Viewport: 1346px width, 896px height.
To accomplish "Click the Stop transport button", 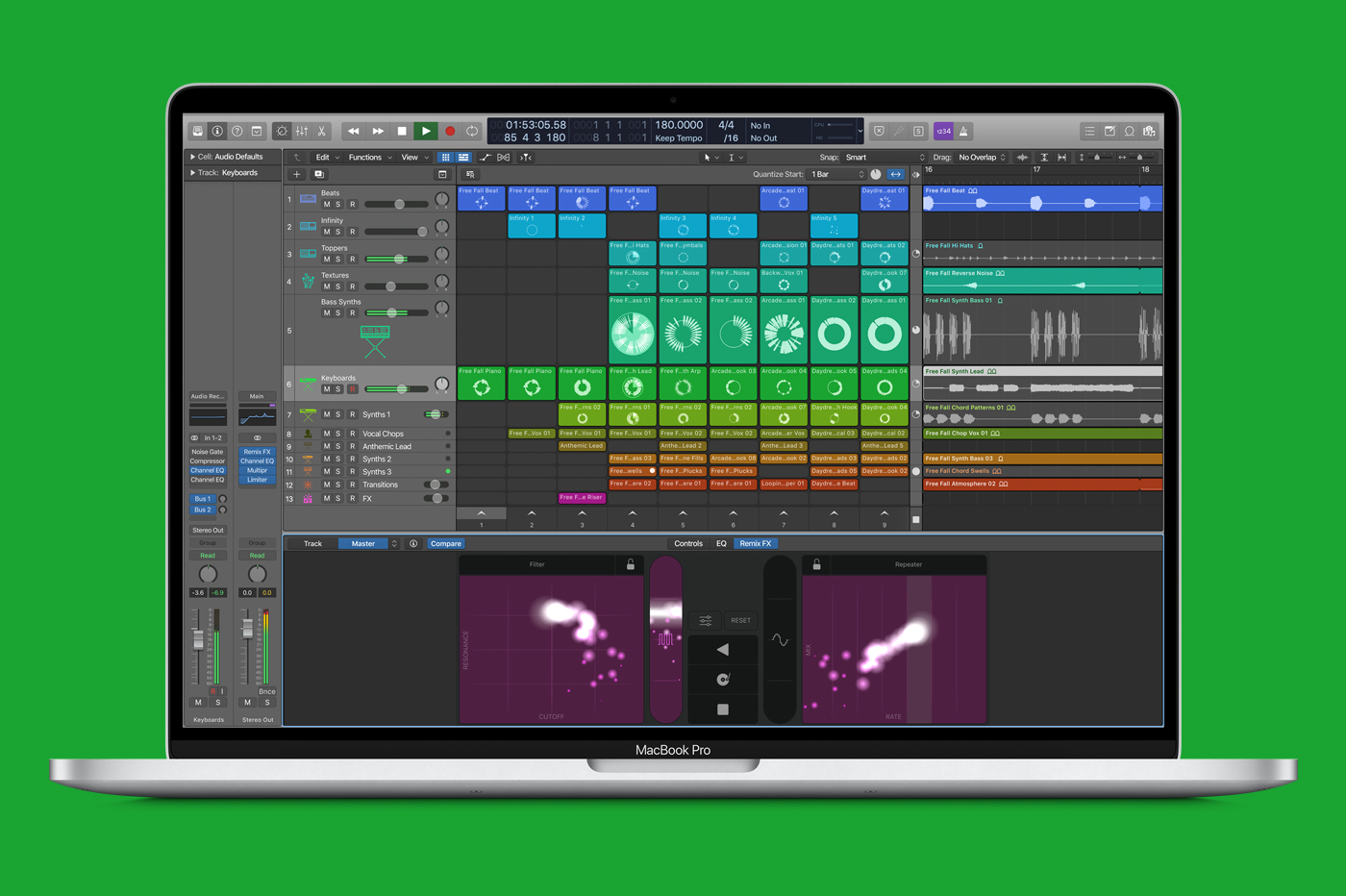I will click(x=402, y=131).
